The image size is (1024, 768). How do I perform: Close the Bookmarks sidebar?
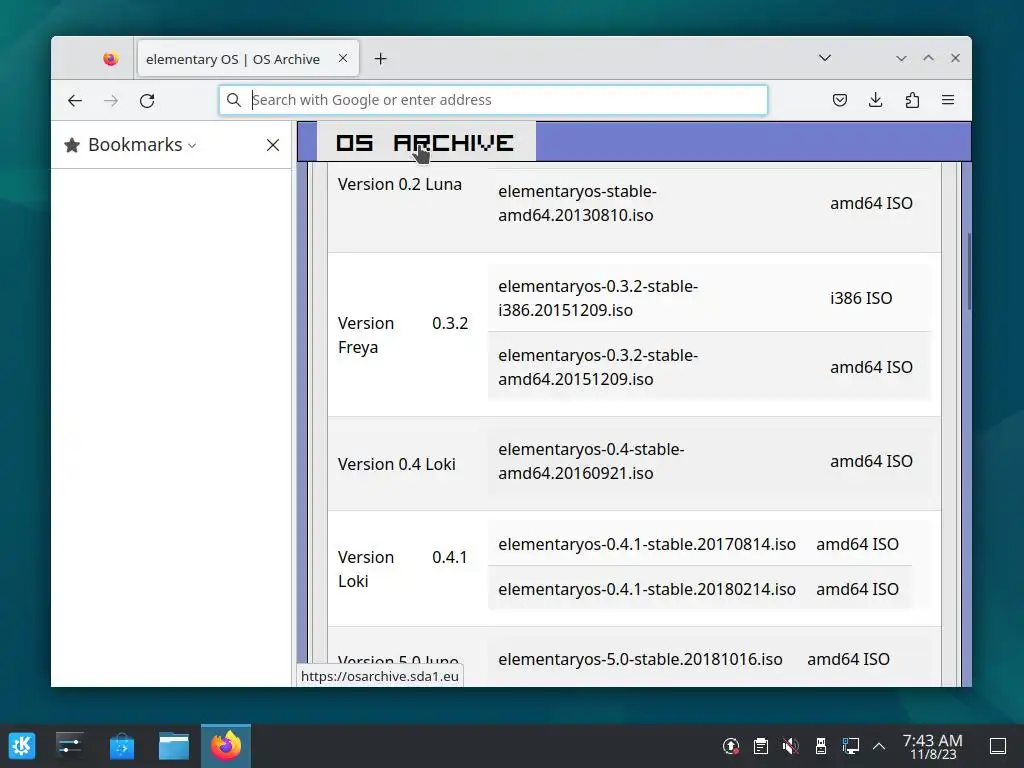273,145
